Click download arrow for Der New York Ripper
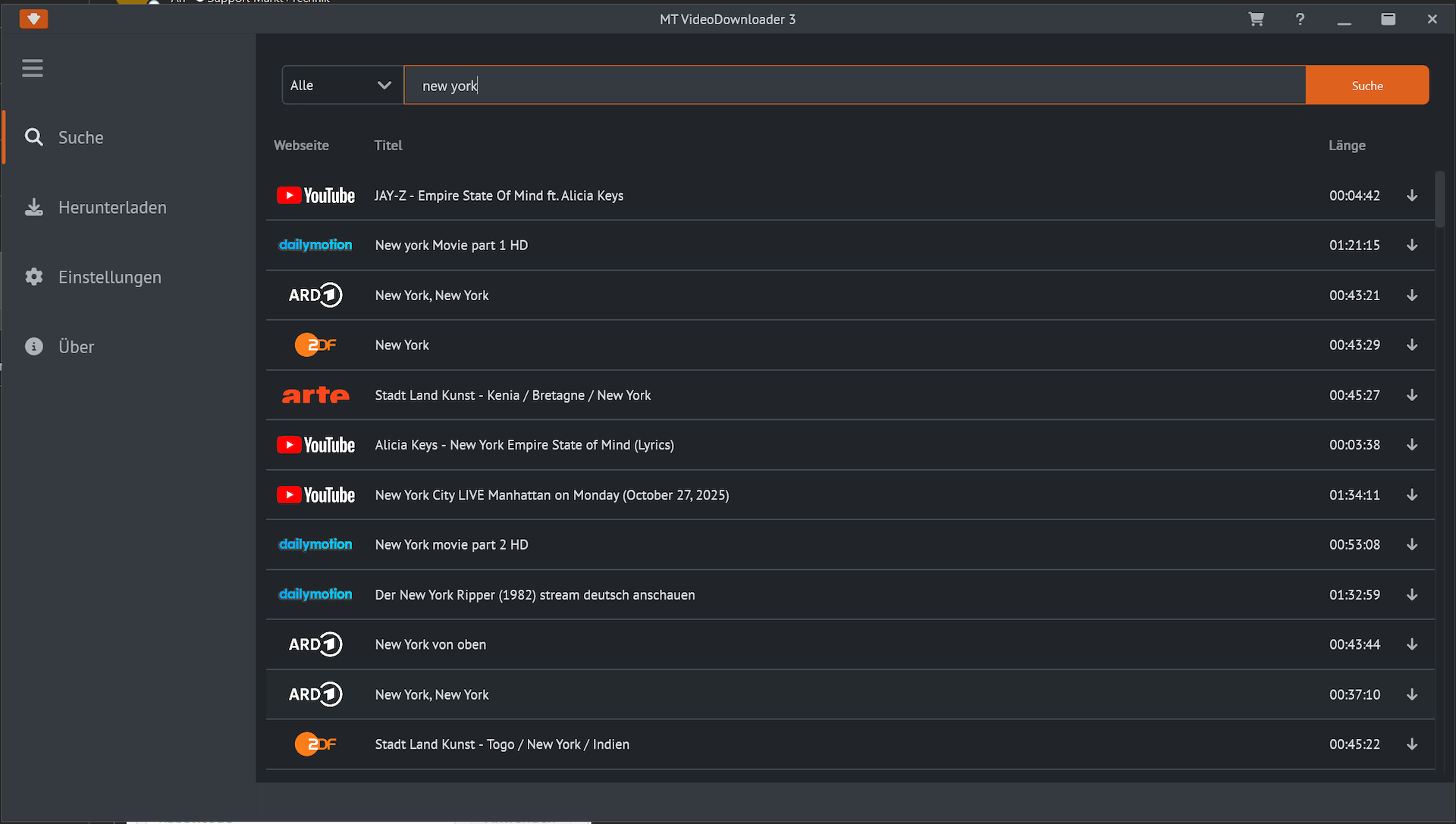 (x=1412, y=595)
